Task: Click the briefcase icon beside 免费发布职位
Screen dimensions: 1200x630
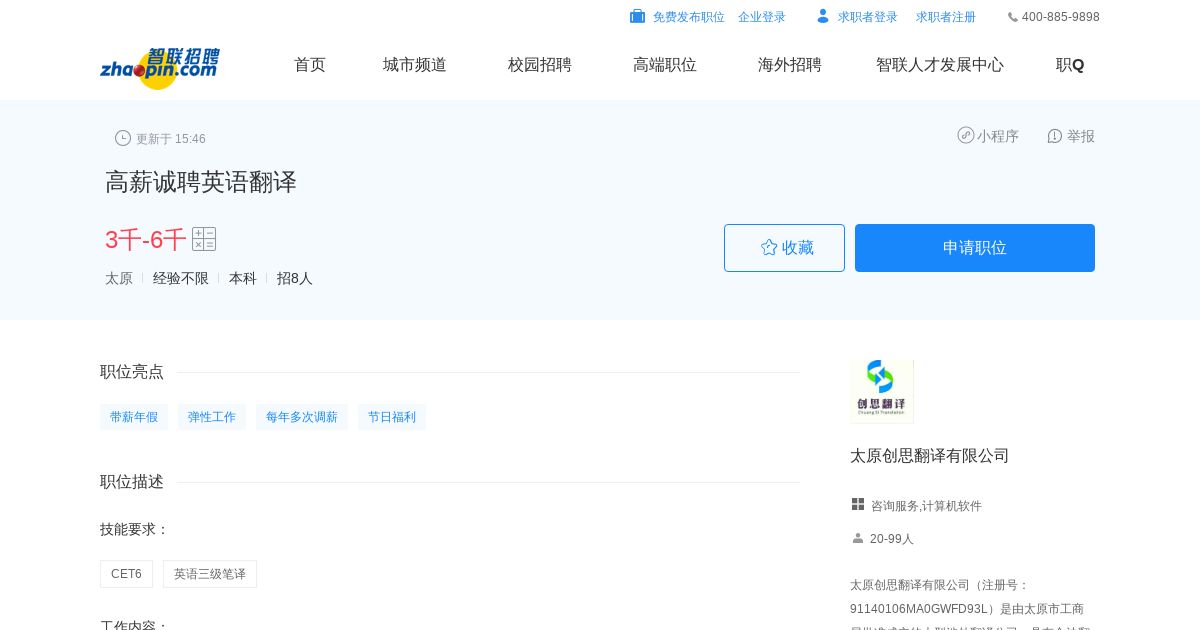Action: tap(637, 16)
